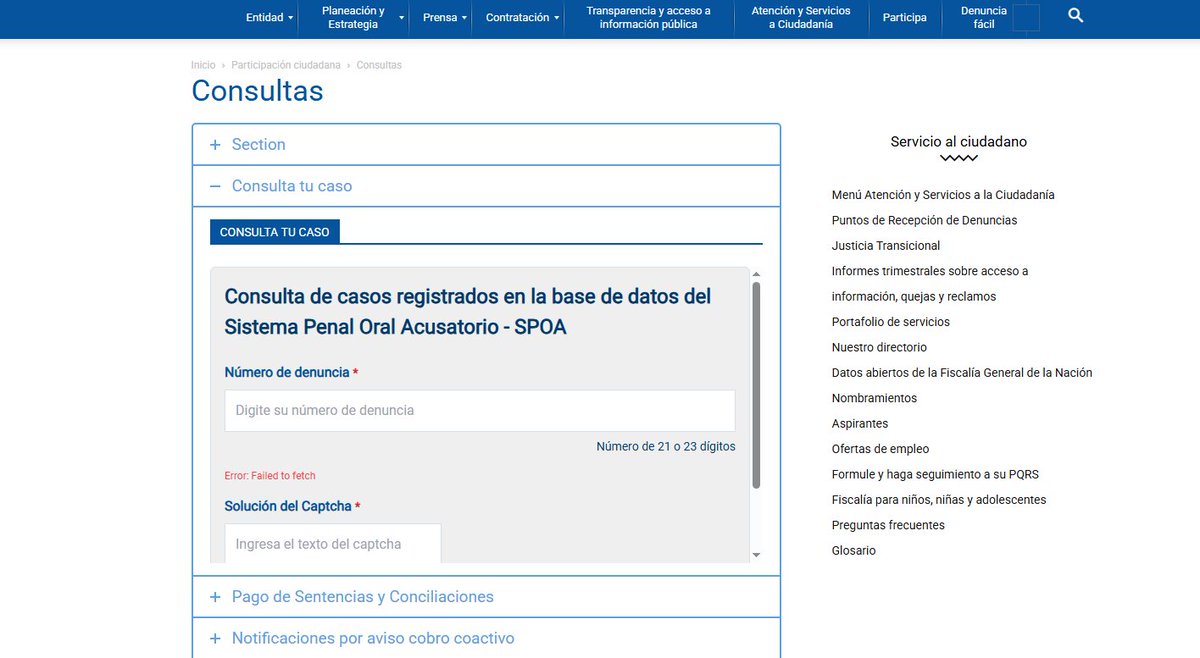Click Participación ciudadana breadcrumb link

click(x=286, y=65)
